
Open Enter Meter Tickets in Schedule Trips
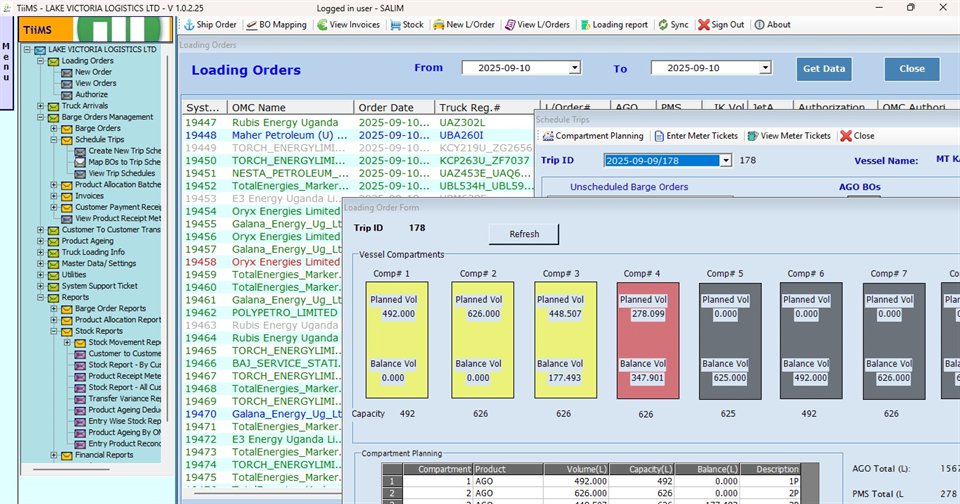click(696, 135)
